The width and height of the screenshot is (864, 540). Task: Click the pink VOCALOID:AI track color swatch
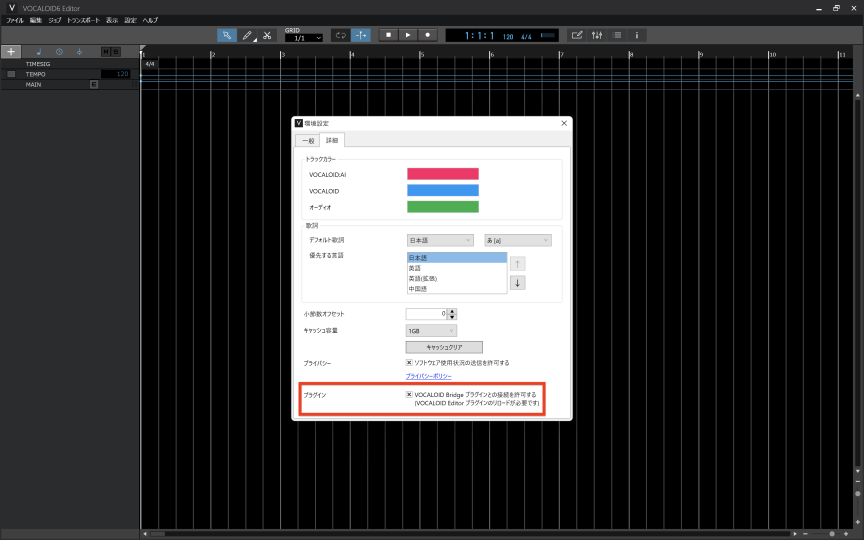(442, 174)
